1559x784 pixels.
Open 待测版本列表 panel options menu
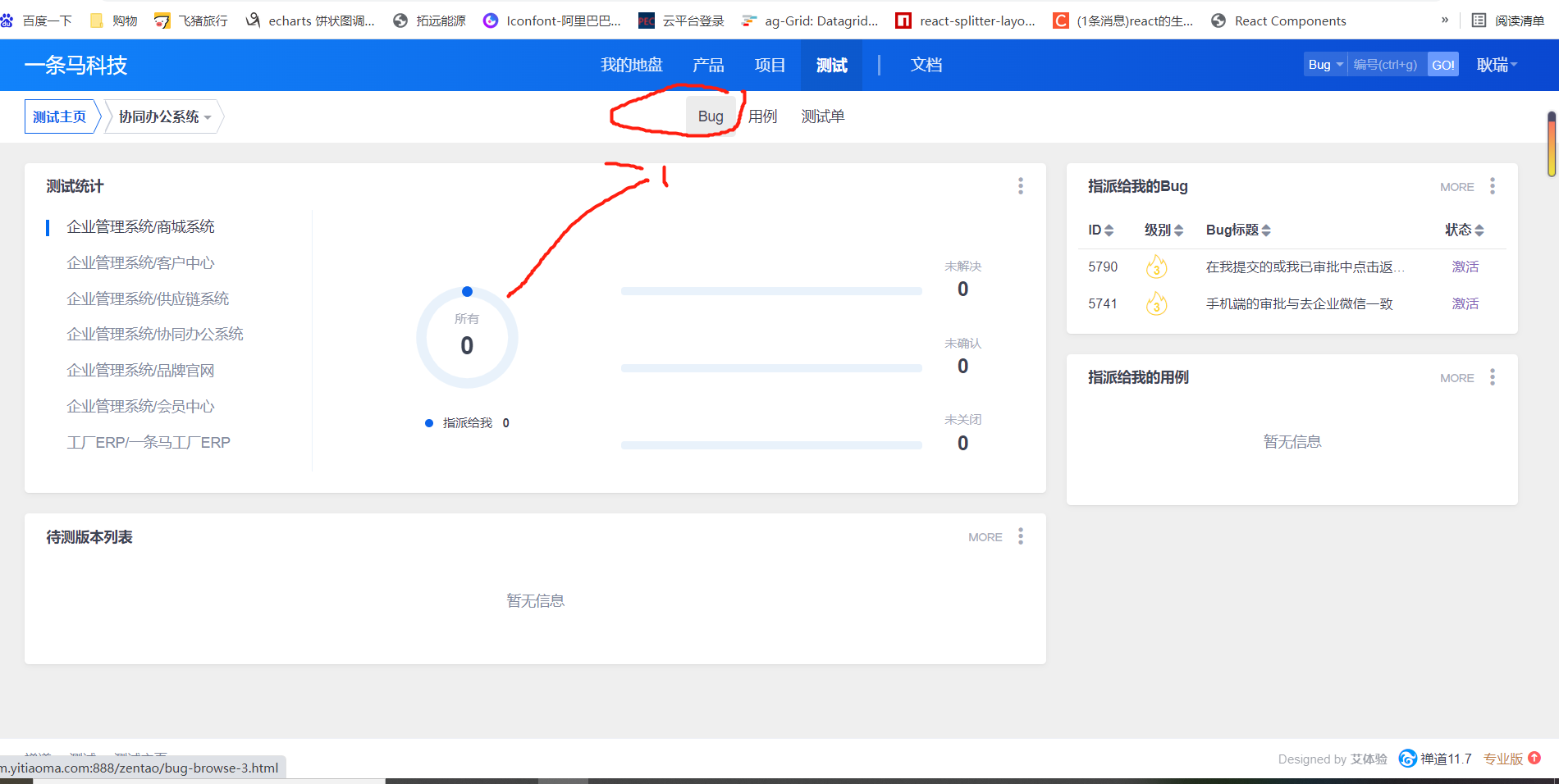[x=1021, y=536]
